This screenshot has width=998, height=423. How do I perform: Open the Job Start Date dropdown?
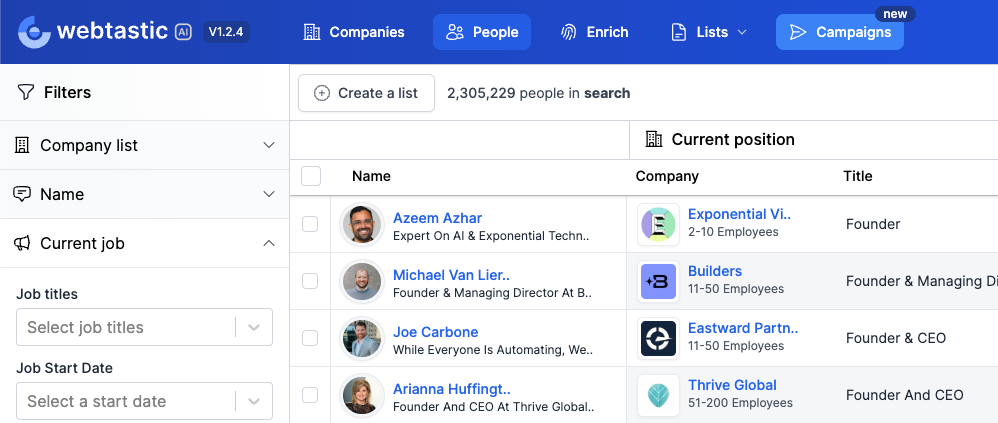pos(254,401)
